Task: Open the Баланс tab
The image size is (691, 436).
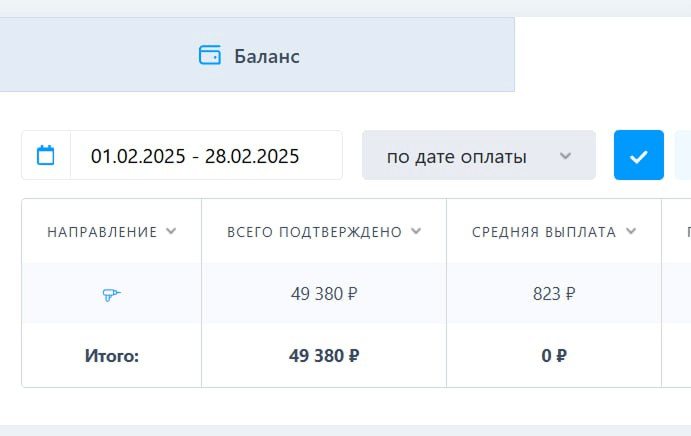Action: pyautogui.click(x=257, y=55)
